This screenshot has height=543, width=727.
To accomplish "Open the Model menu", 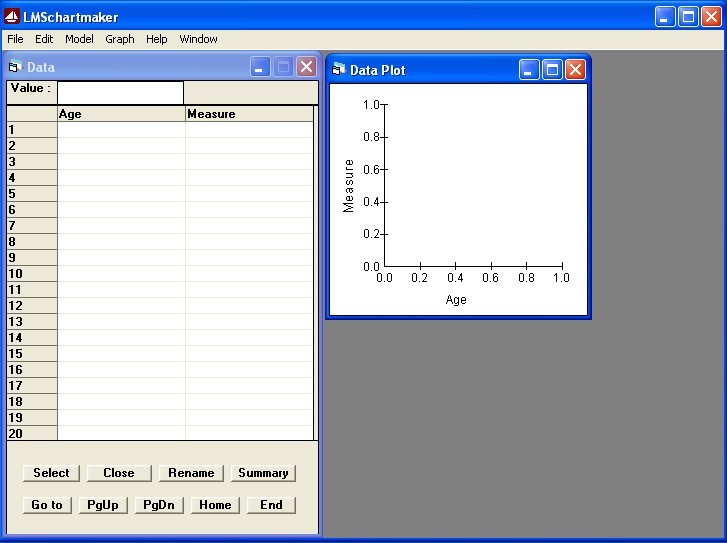I will (x=79, y=39).
